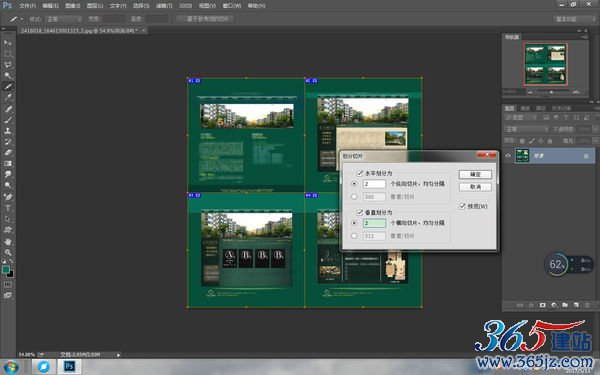Select the Hand tool
This screenshot has width=600, height=375.
pos(8,242)
